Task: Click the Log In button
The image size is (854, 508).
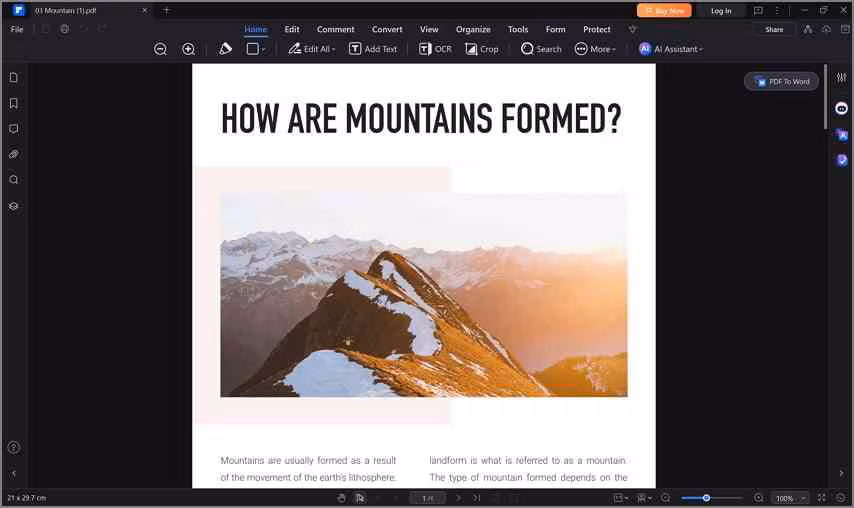Action: point(721,10)
